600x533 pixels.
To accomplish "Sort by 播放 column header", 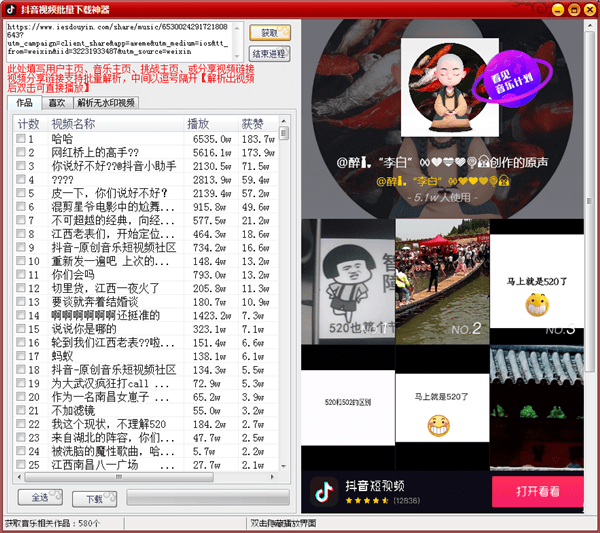I will tap(210, 124).
